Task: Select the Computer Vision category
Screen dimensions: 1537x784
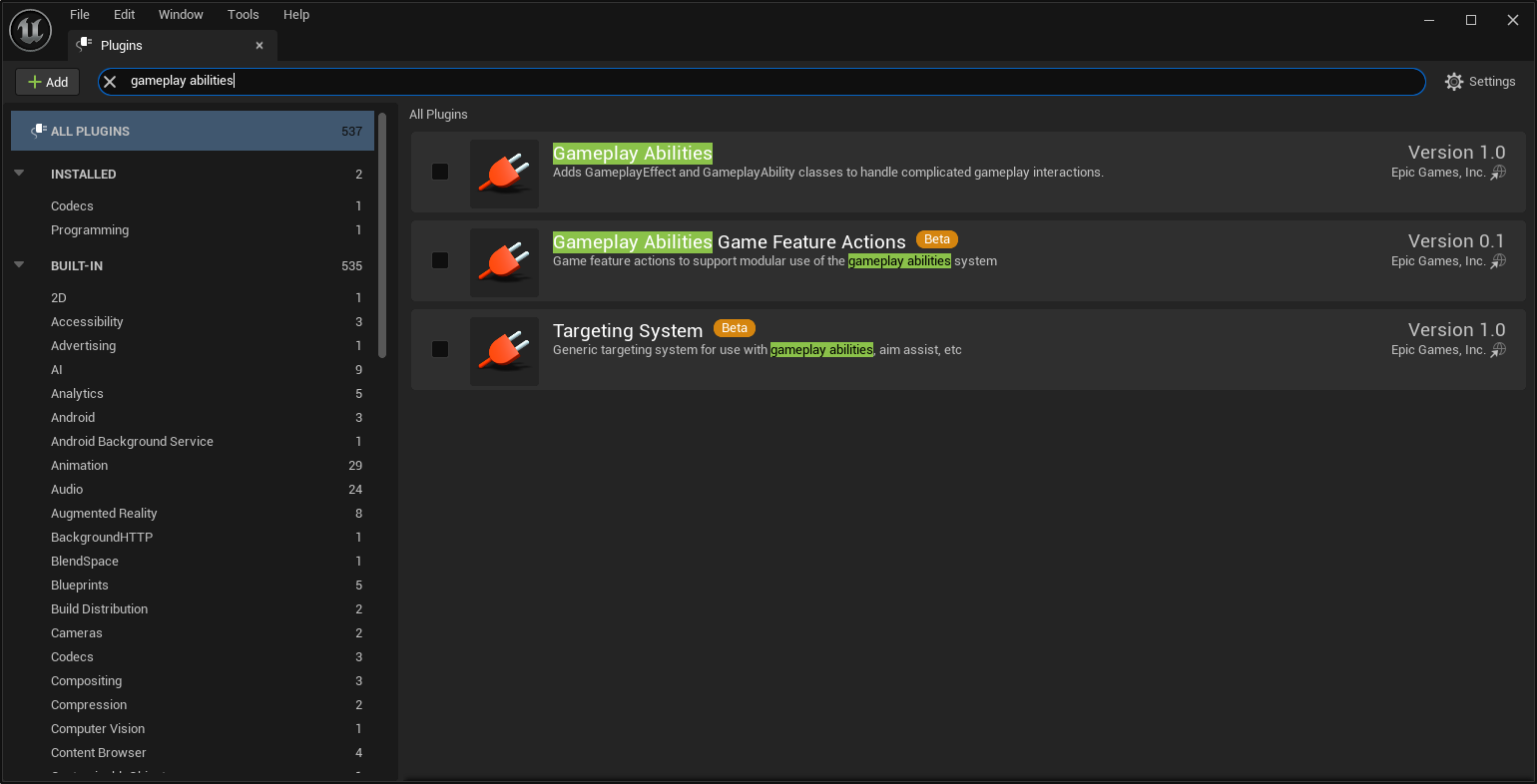Action: 193,728
